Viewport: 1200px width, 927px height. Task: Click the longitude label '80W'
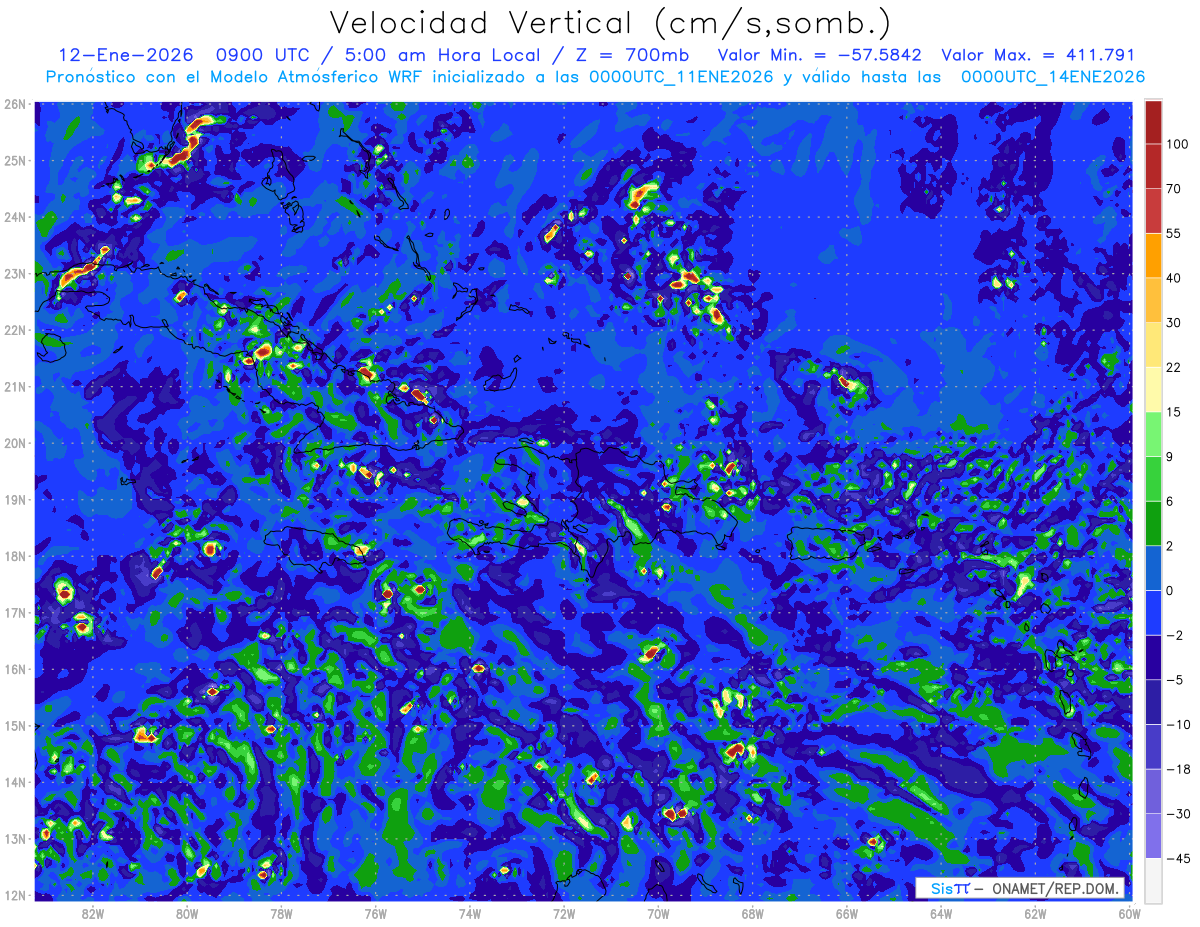click(x=187, y=913)
